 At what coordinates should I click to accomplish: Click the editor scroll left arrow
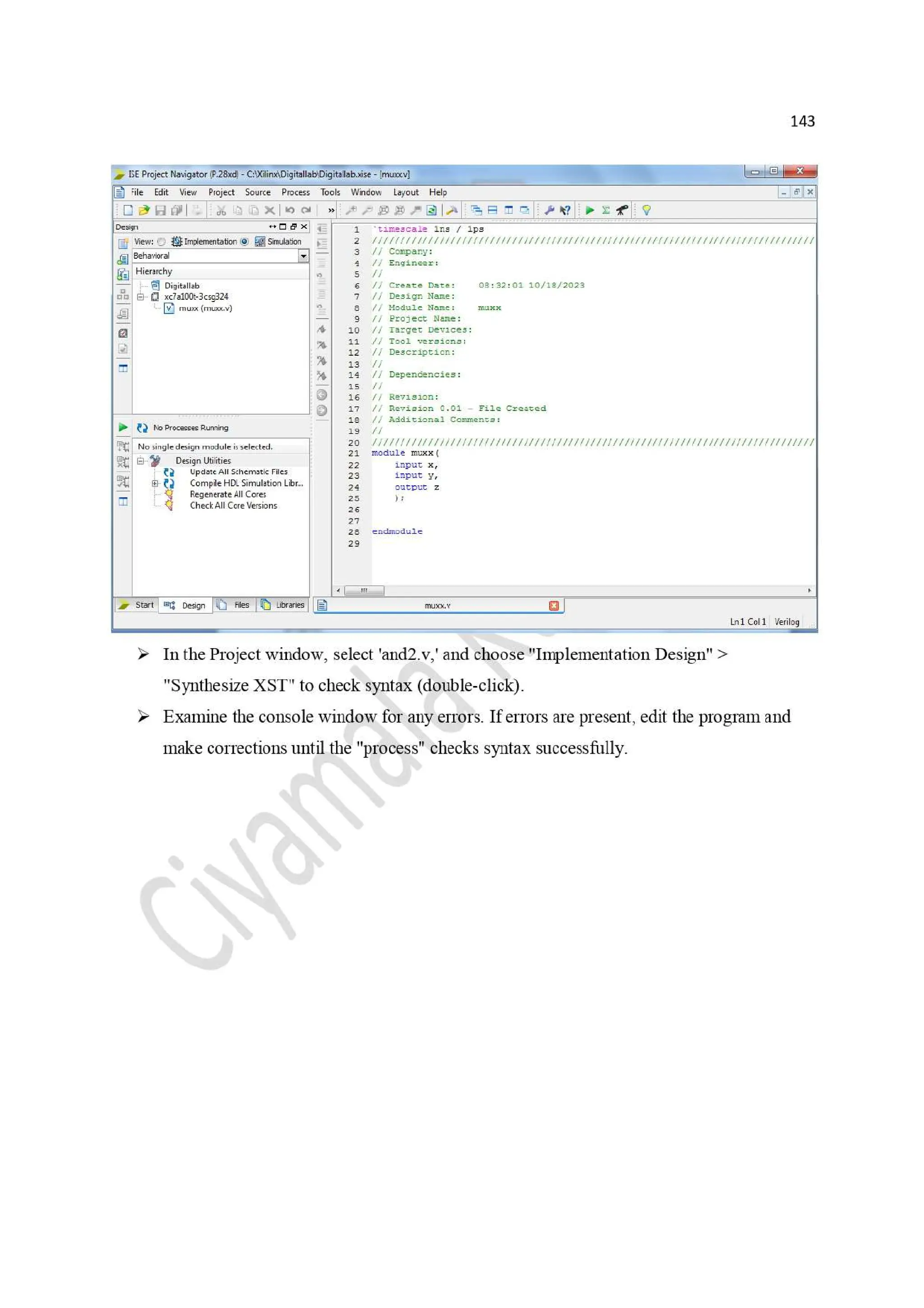[x=338, y=591]
